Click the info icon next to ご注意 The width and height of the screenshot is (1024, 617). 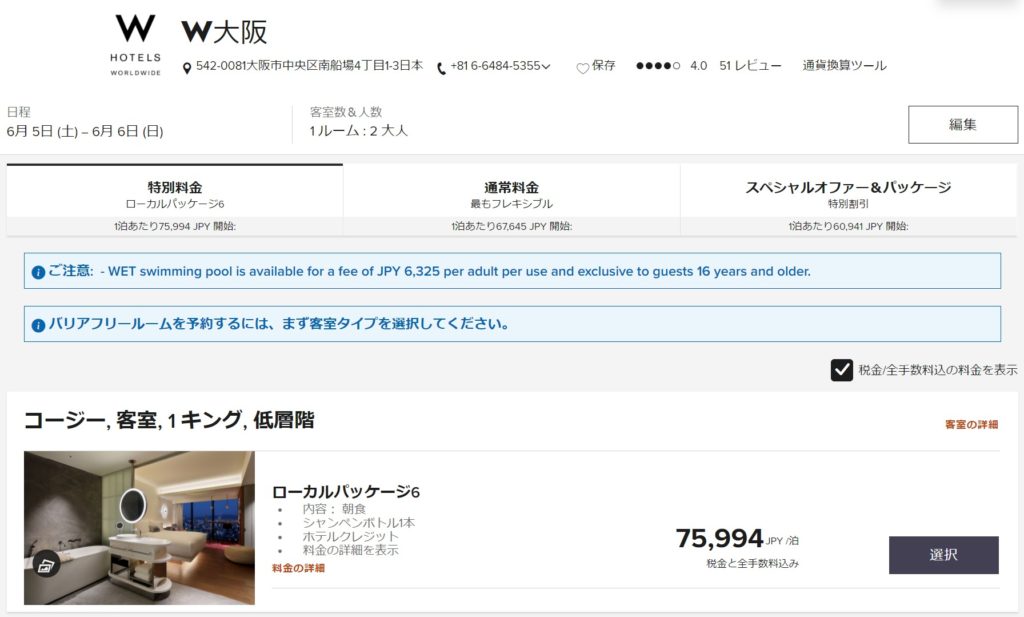39,272
